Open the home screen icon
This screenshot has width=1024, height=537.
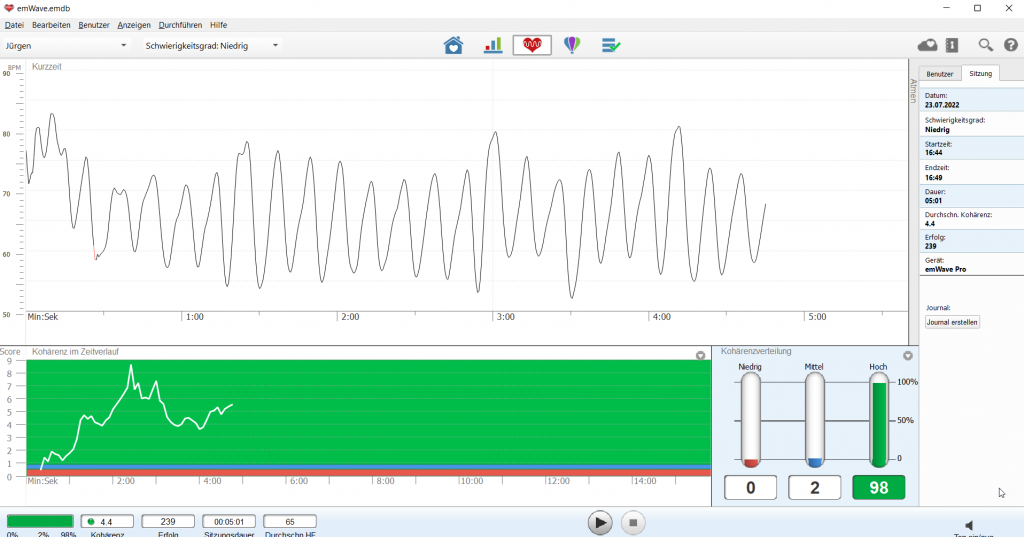point(454,45)
